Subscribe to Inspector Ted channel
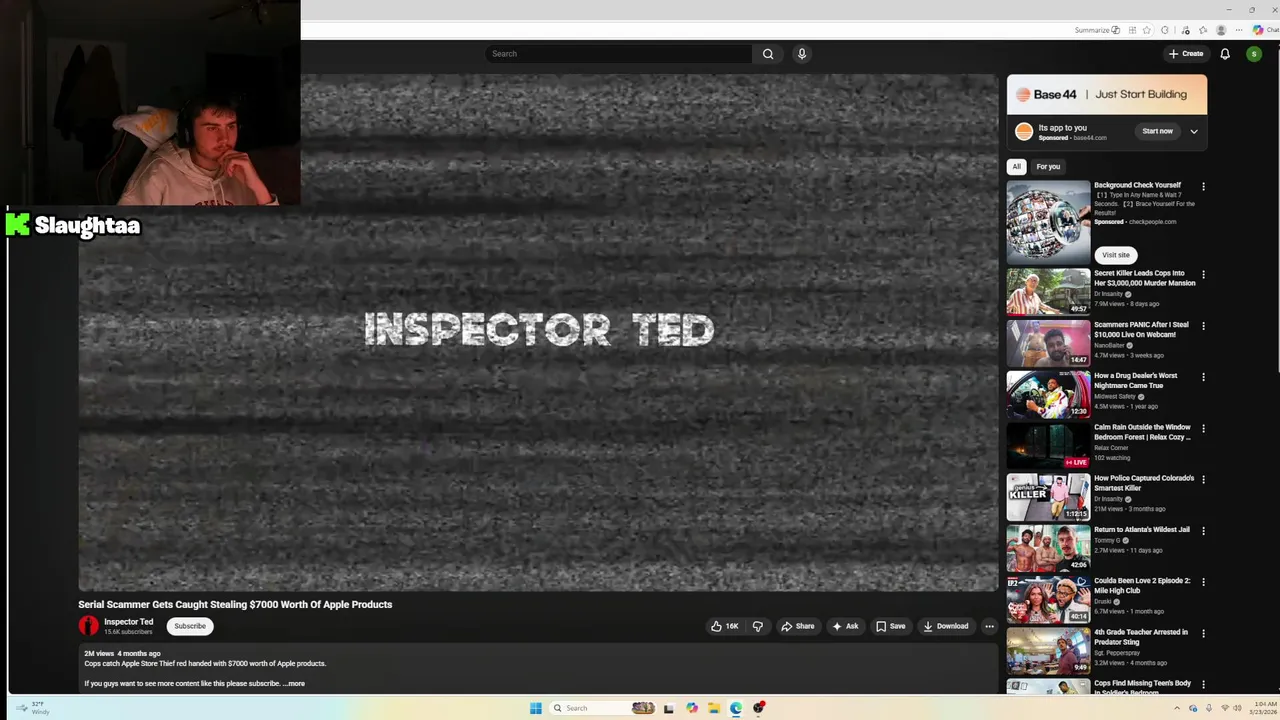This screenshot has width=1280, height=720. pyautogui.click(x=190, y=626)
